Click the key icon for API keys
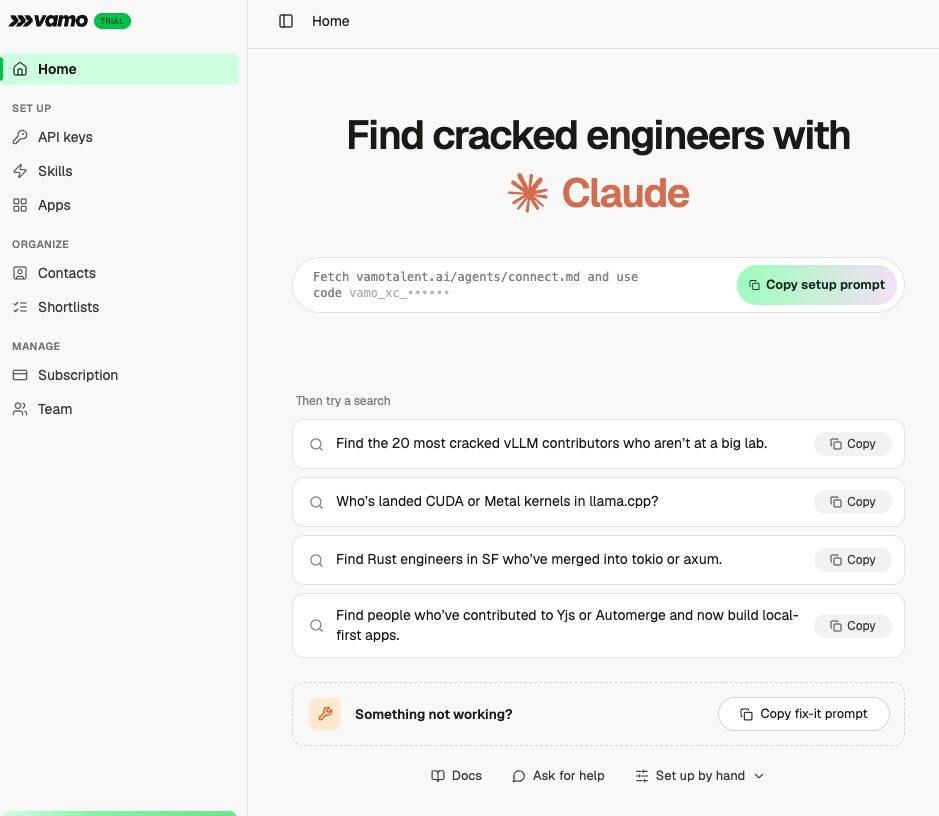Viewport: 939px width, 816px height. [x=20, y=137]
